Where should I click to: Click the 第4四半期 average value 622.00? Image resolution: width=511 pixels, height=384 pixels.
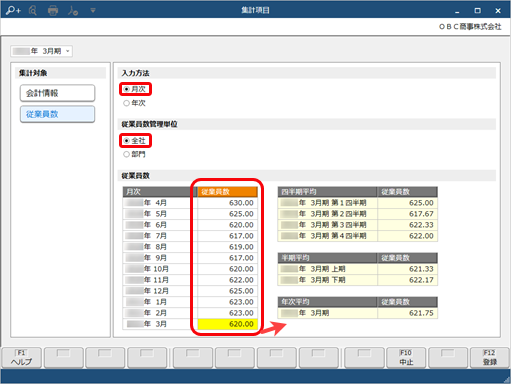pos(407,236)
